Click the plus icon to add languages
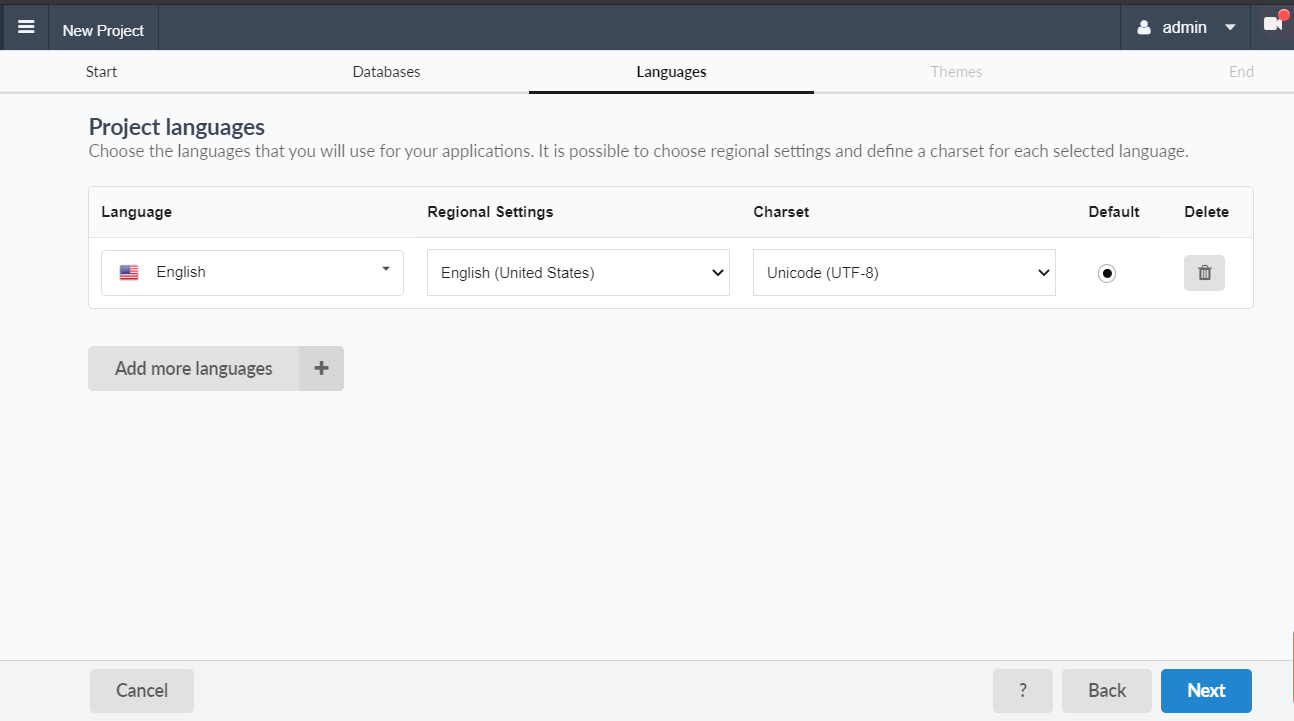1294x721 pixels. (x=321, y=368)
